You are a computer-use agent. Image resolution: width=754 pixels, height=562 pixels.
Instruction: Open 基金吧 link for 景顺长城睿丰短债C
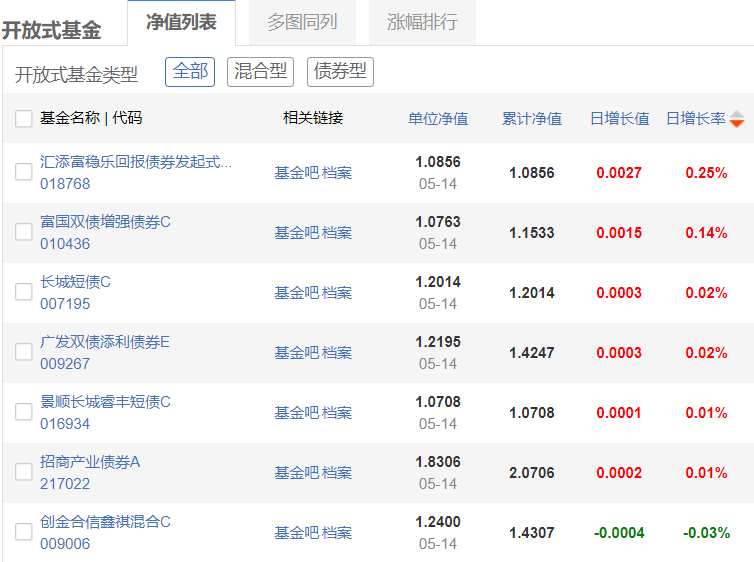tap(297, 413)
